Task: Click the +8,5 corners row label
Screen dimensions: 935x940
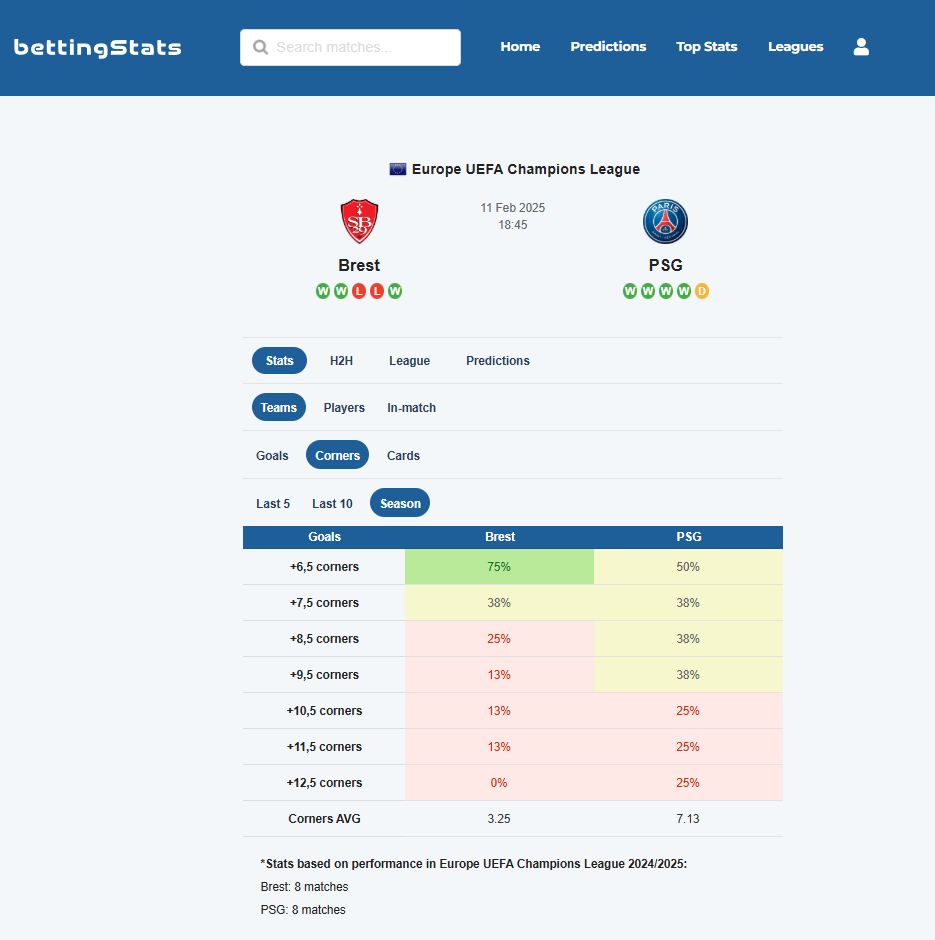Action: pyautogui.click(x=324, y=639)
